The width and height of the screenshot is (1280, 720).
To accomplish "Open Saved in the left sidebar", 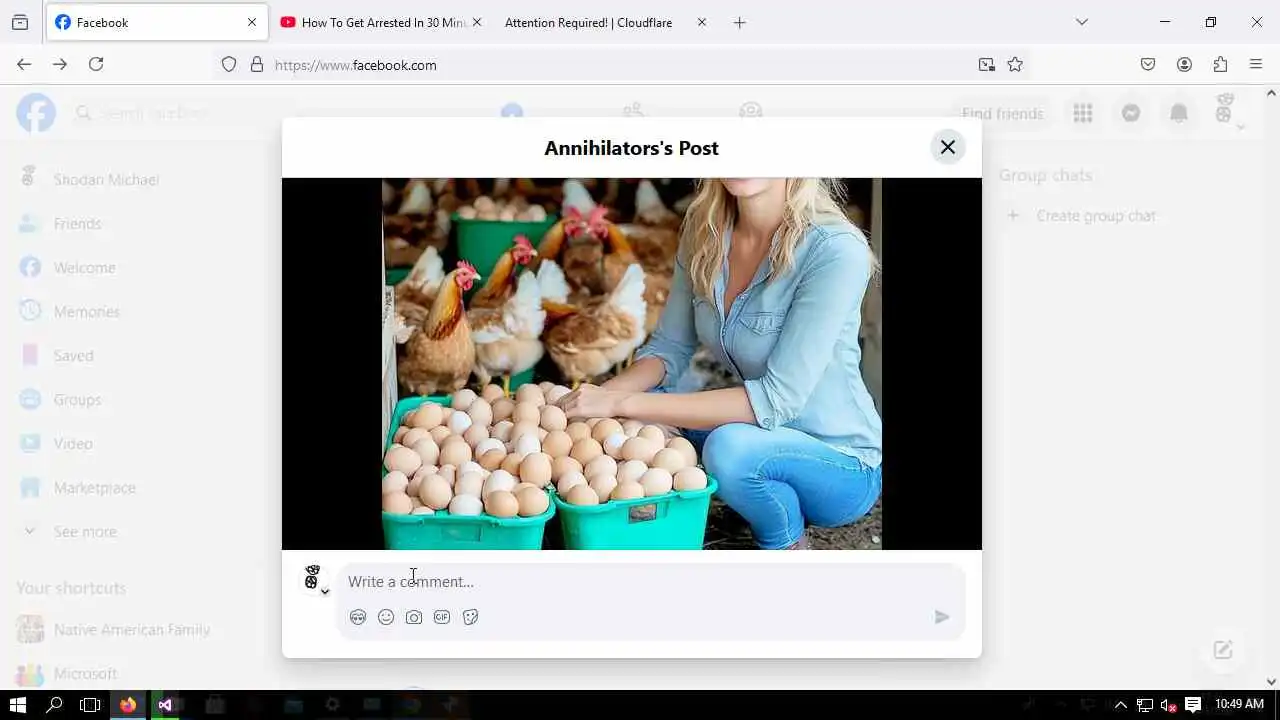I will click(74, 356).
